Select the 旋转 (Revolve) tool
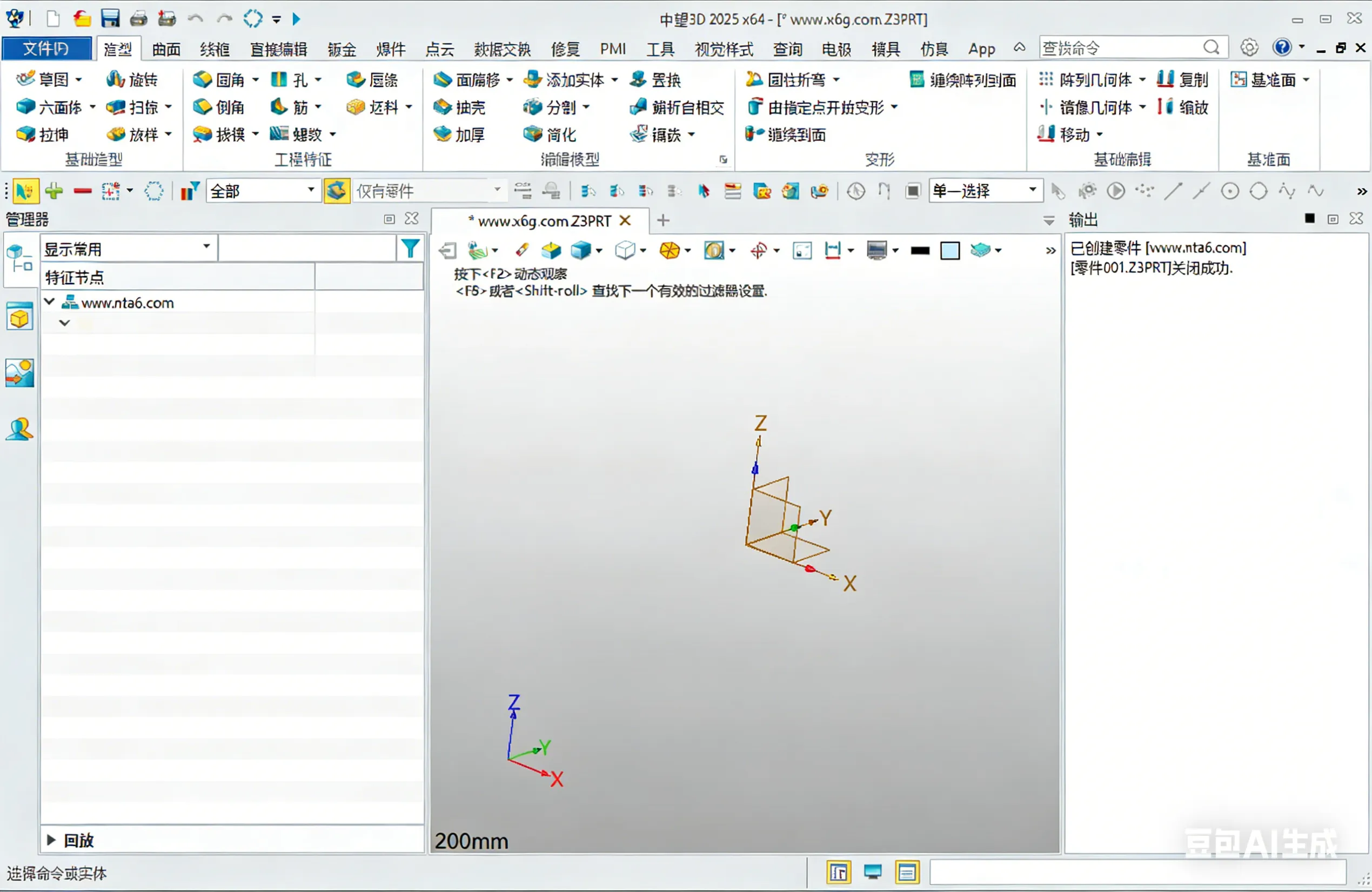Screen dimensions: 1372x892 132,79
